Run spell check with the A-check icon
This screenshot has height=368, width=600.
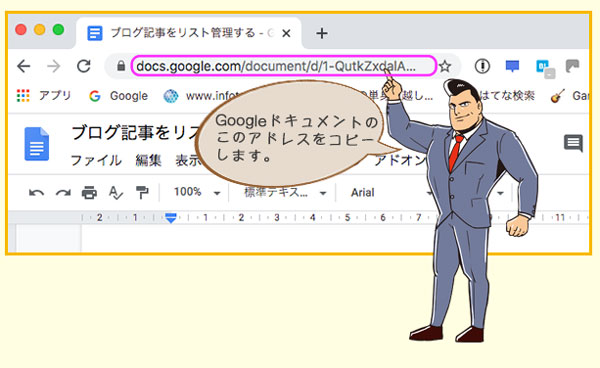116,192
